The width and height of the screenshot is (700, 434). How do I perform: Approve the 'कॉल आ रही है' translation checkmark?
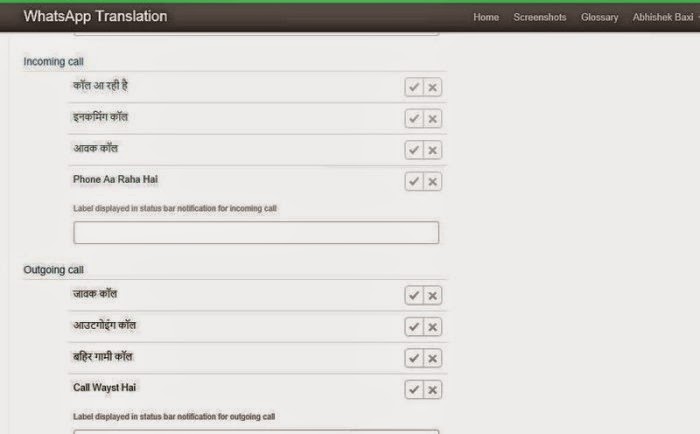pyautogui.click(x=414, y=87)
